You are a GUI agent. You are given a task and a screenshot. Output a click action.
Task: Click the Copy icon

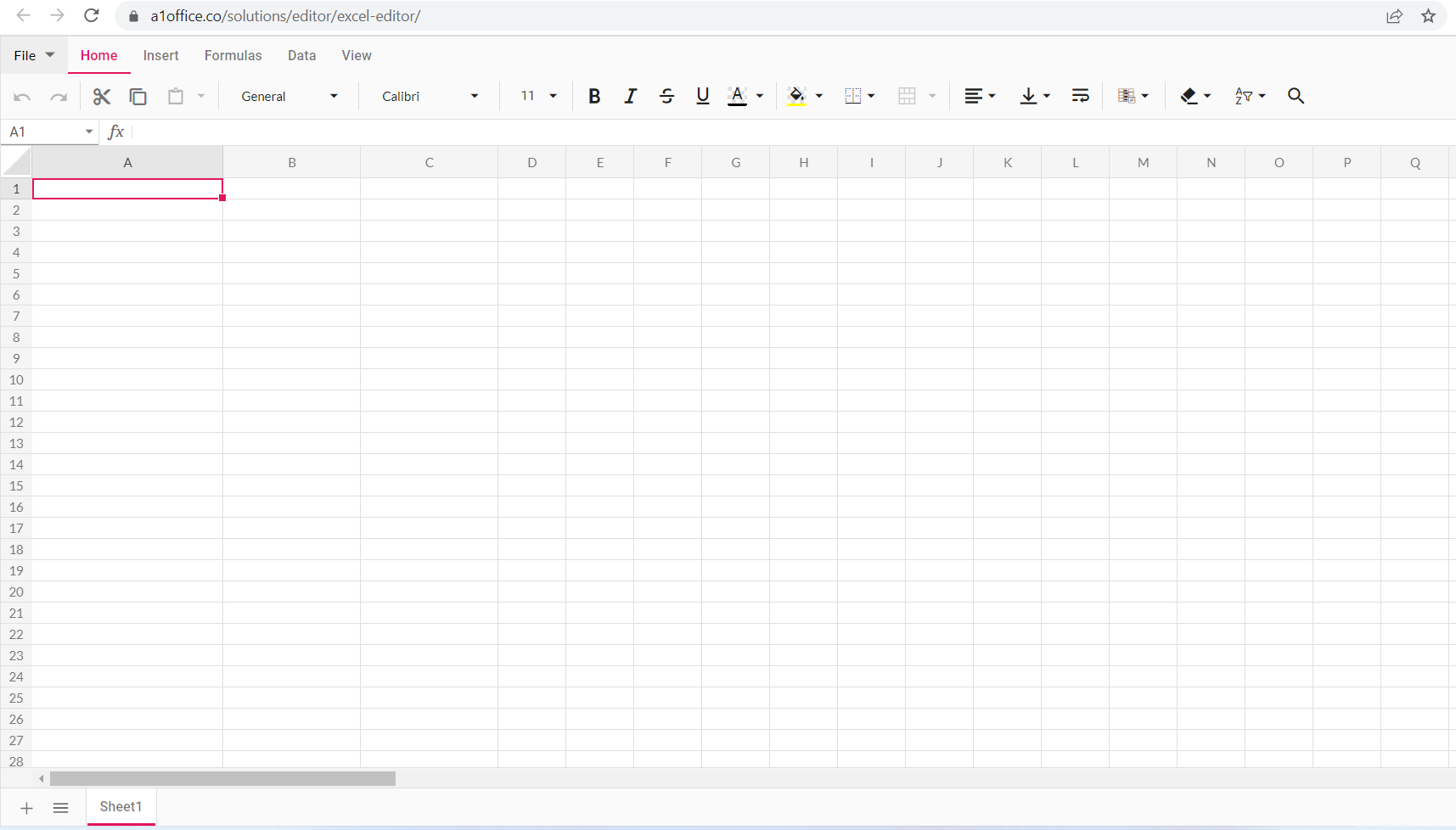tap(138, 96)
